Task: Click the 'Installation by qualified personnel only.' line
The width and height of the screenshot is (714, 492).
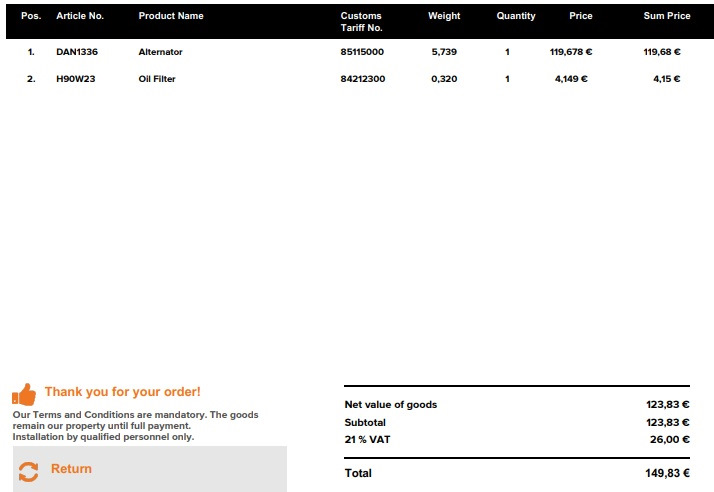Action: point(103,437)
